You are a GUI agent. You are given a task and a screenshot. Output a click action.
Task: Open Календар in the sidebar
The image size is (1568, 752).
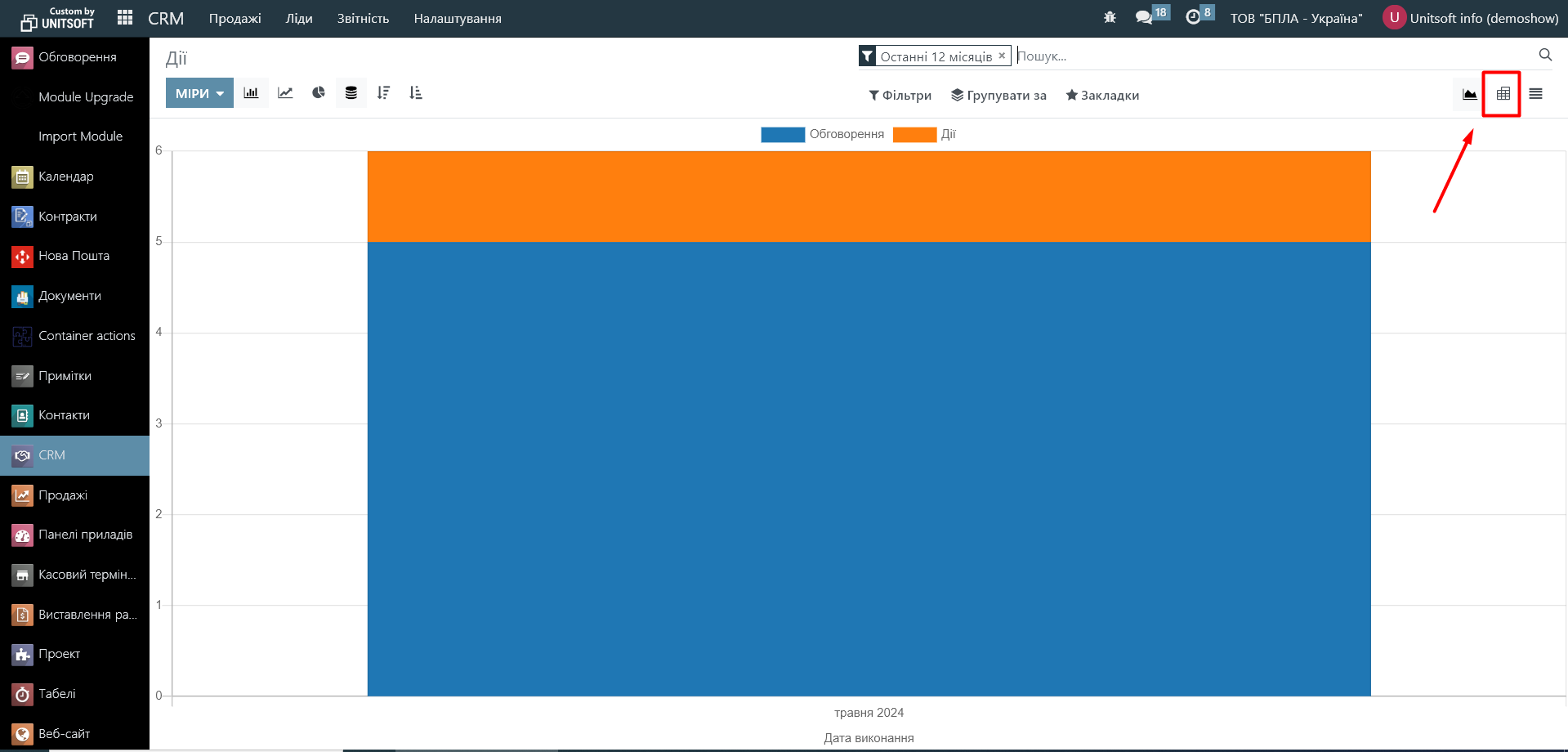coord(66,177)
